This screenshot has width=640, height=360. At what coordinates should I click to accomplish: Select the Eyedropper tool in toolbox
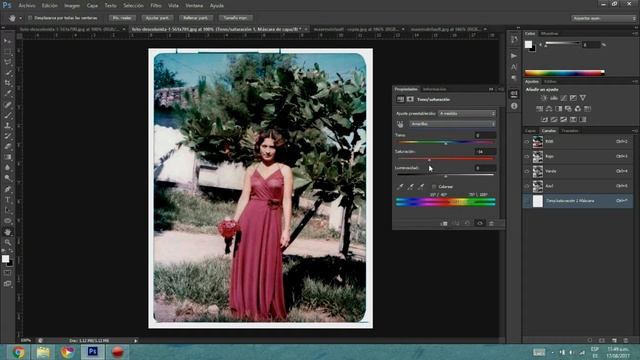tap(7, 93)
